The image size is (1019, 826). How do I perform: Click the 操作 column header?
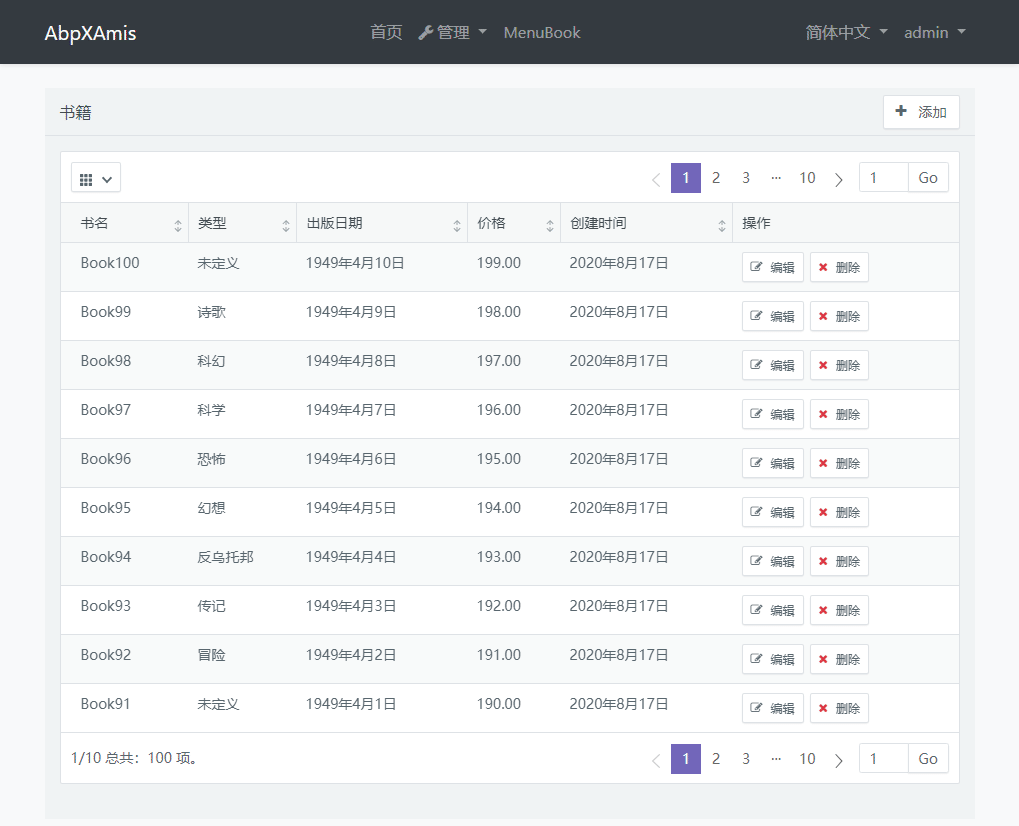(756, 223)
